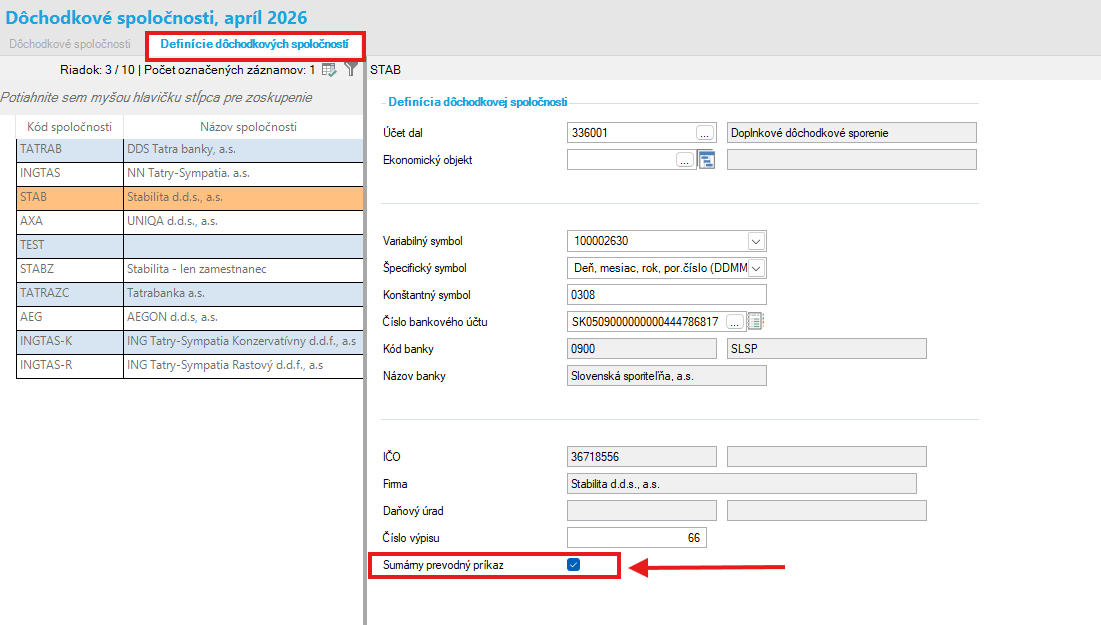The width and height of the screenshot is (1101, 625).
Task: Open grid export icon beside record count
Action: [x=329, y=70]
